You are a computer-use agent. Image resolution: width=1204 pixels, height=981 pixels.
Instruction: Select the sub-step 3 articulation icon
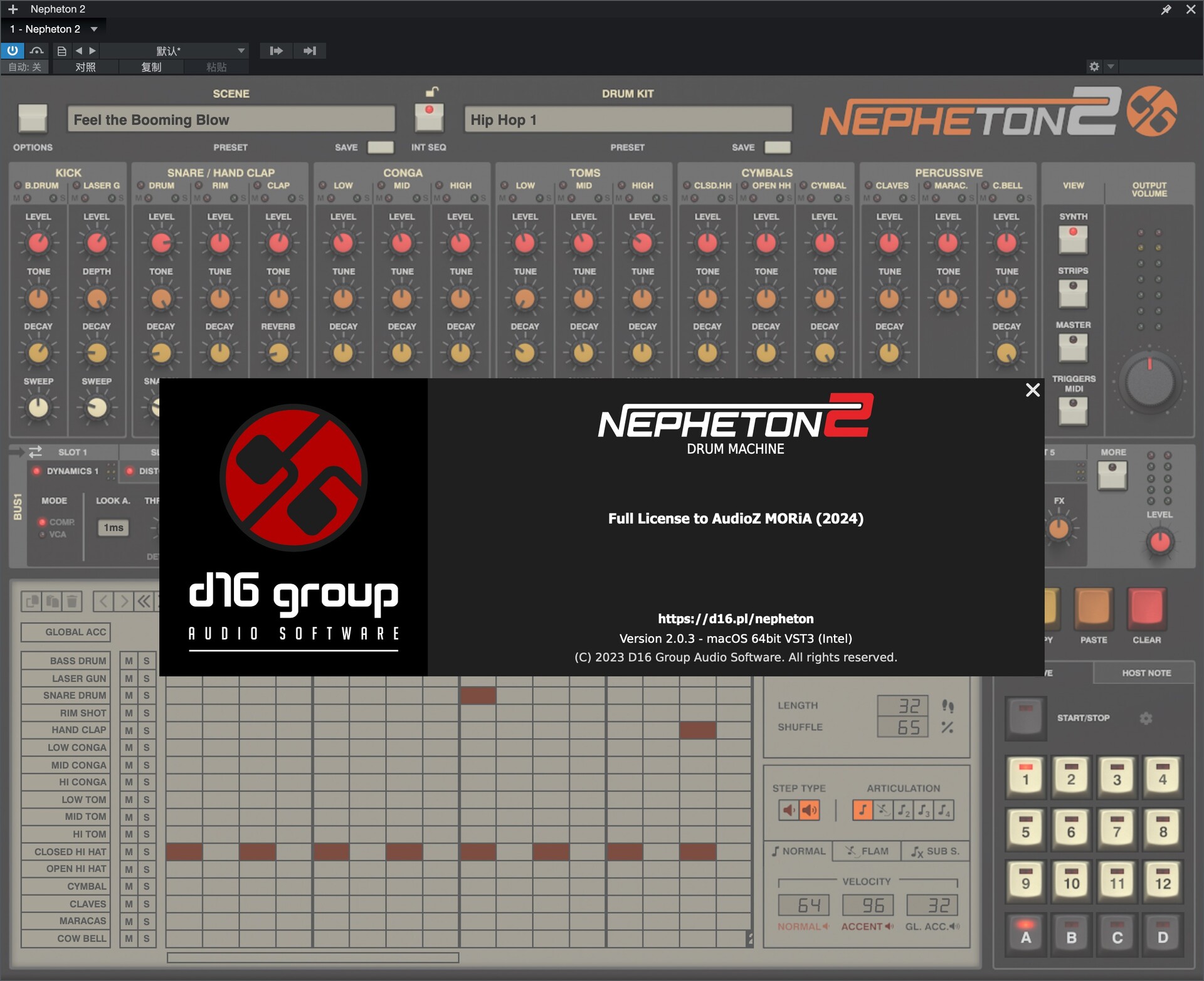[x=924, y=810]
